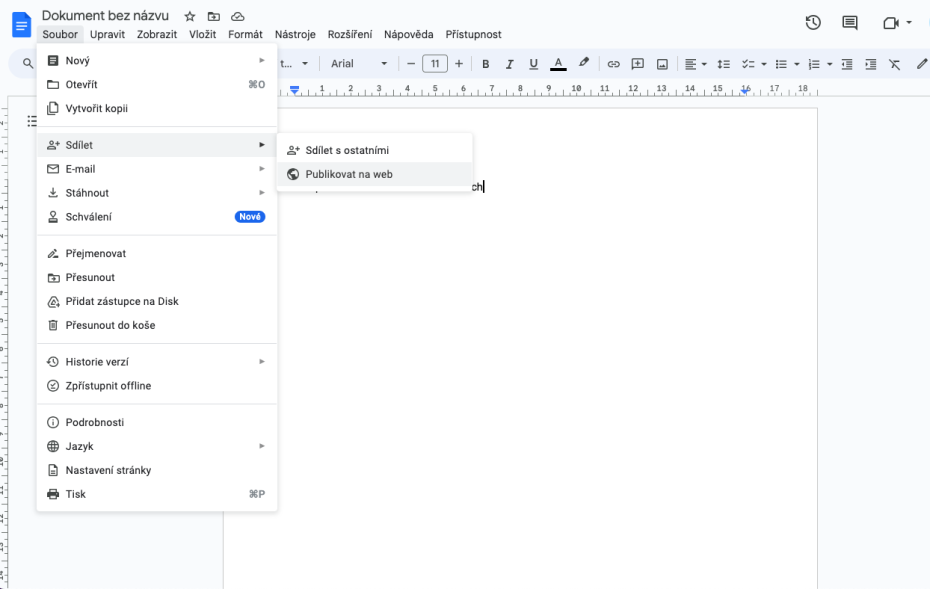930x589 pixels.
Task: Open the comments panel icon
Action: point(850,23)
